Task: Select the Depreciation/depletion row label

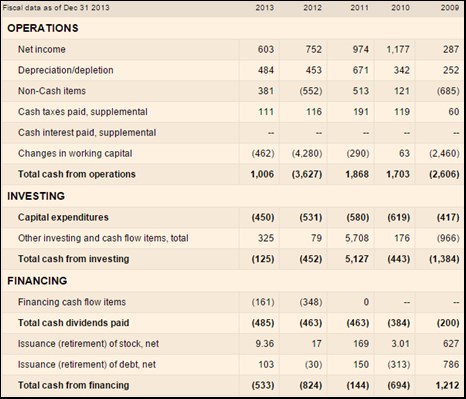Action: click(66, 70)
